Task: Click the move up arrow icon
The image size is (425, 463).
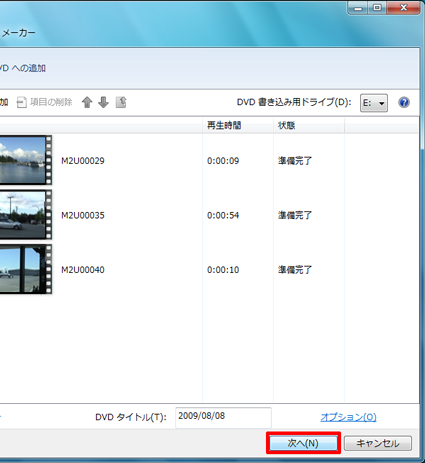Action: [87, 102]
